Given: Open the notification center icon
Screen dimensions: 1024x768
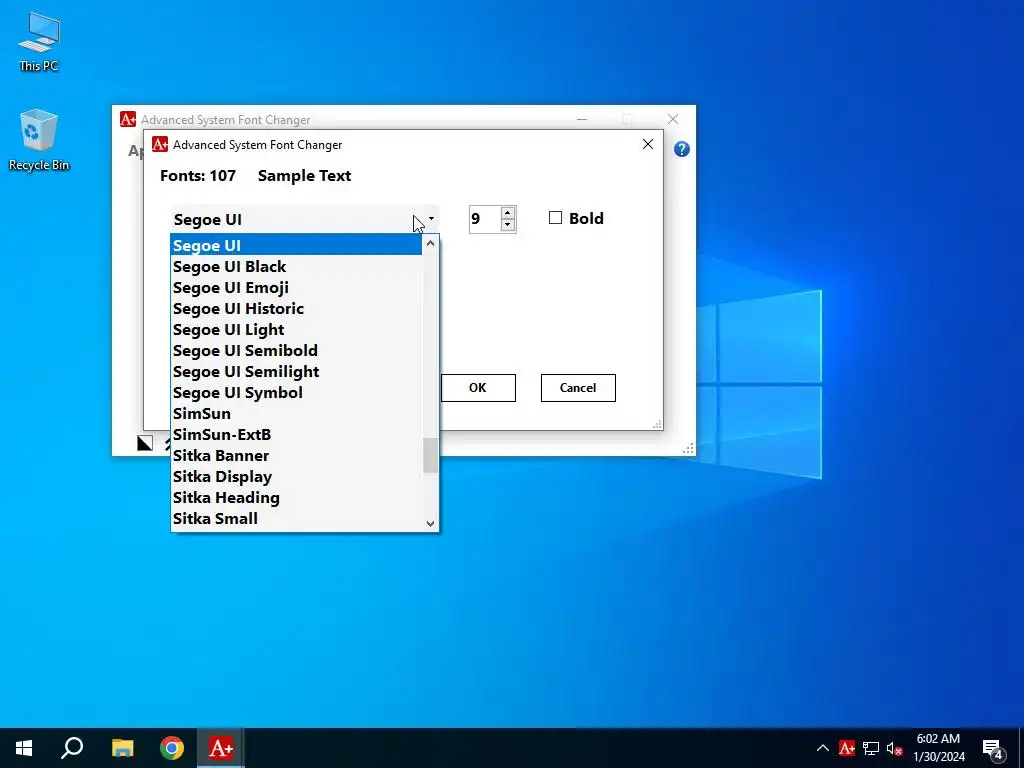Looking at the screenshot, I should pyautogui.click(x=993, y=749).
